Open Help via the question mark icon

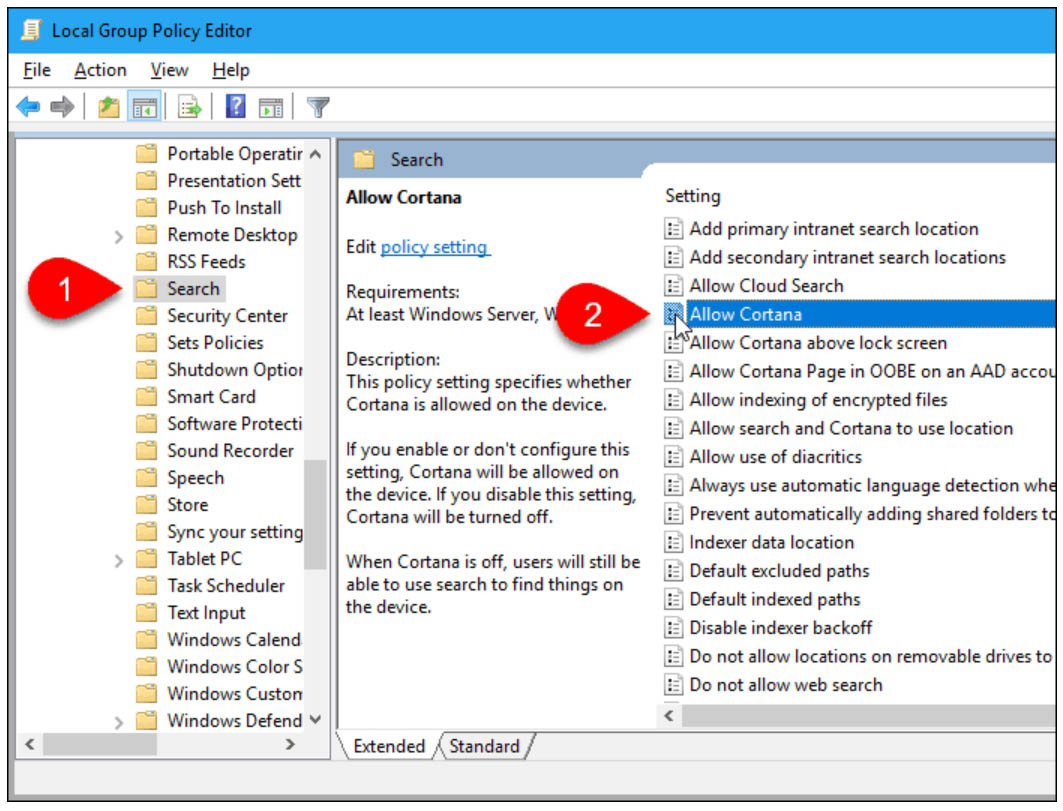coord(235,107)
